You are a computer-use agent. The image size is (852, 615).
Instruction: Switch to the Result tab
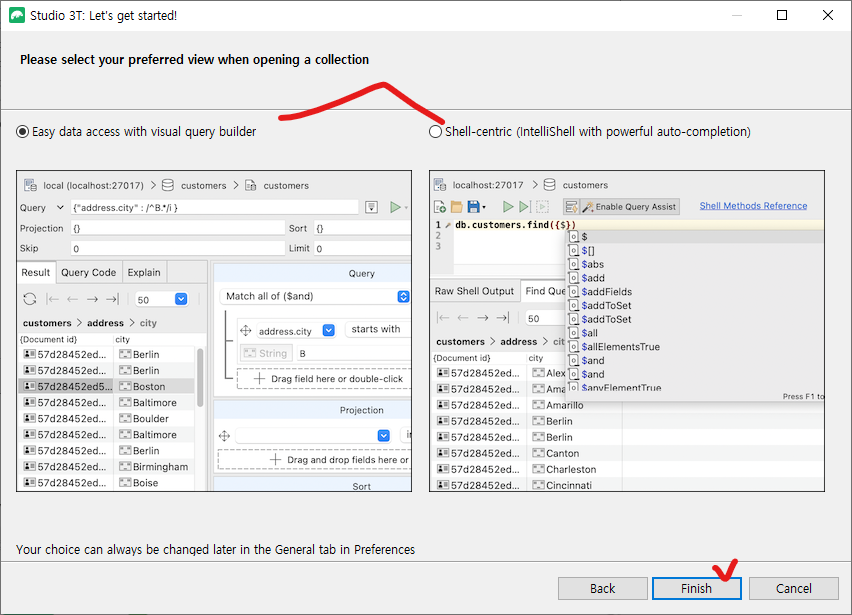36,272
